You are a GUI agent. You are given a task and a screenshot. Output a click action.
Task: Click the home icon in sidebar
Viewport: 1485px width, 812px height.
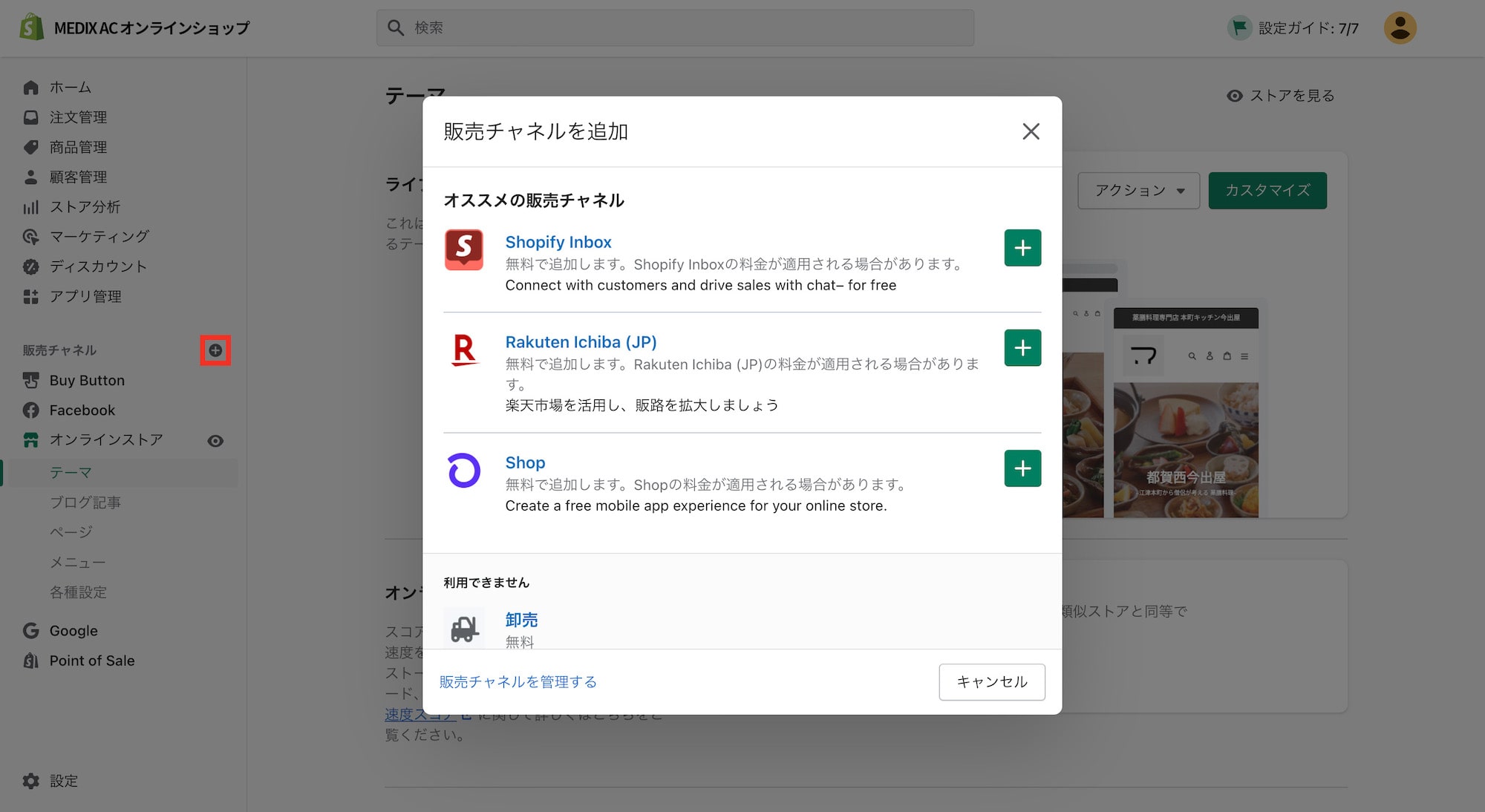[x=30, y=88]
